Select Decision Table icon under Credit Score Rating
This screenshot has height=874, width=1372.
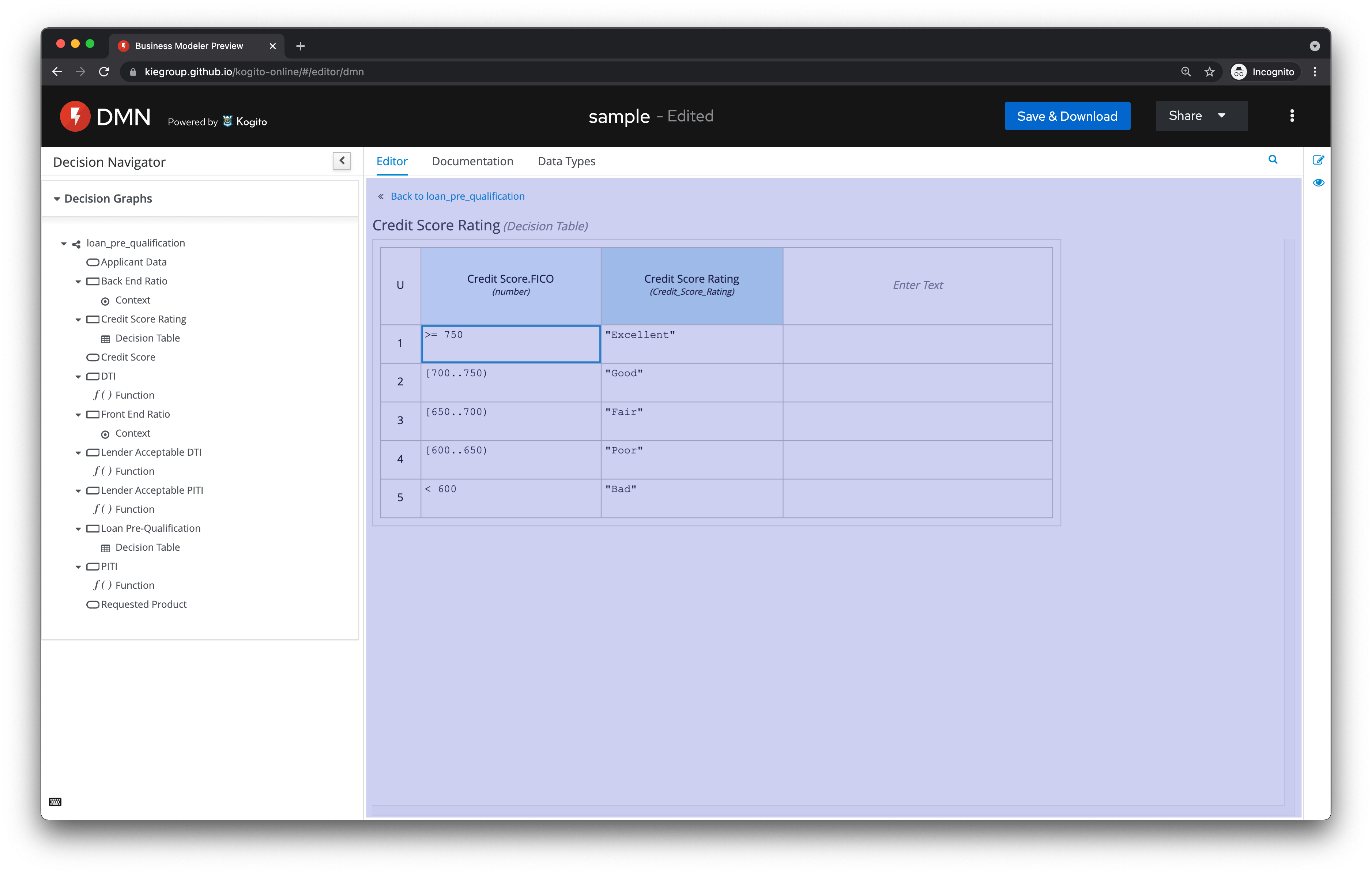click(x=105, y=339)
